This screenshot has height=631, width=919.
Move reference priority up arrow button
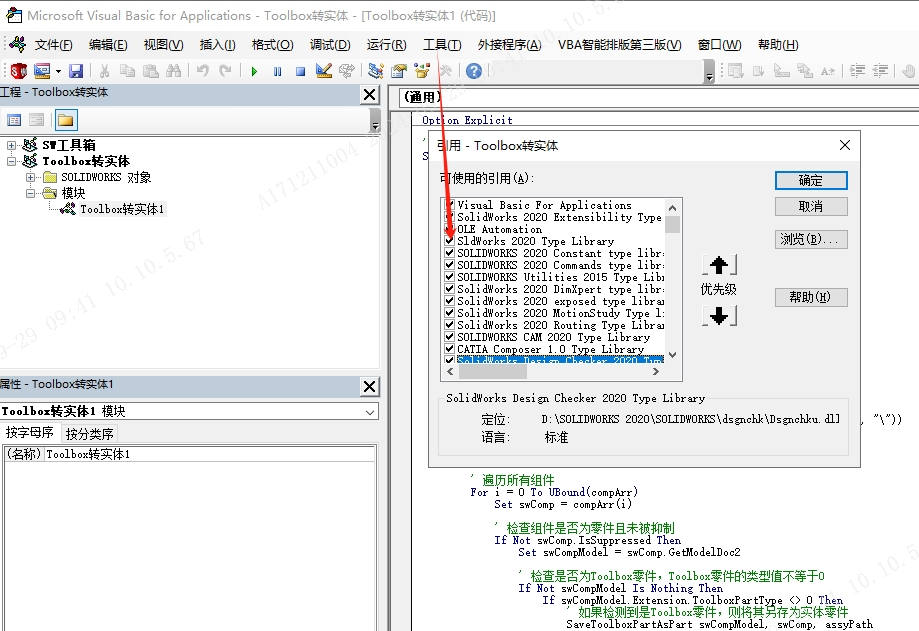[719, 265]
